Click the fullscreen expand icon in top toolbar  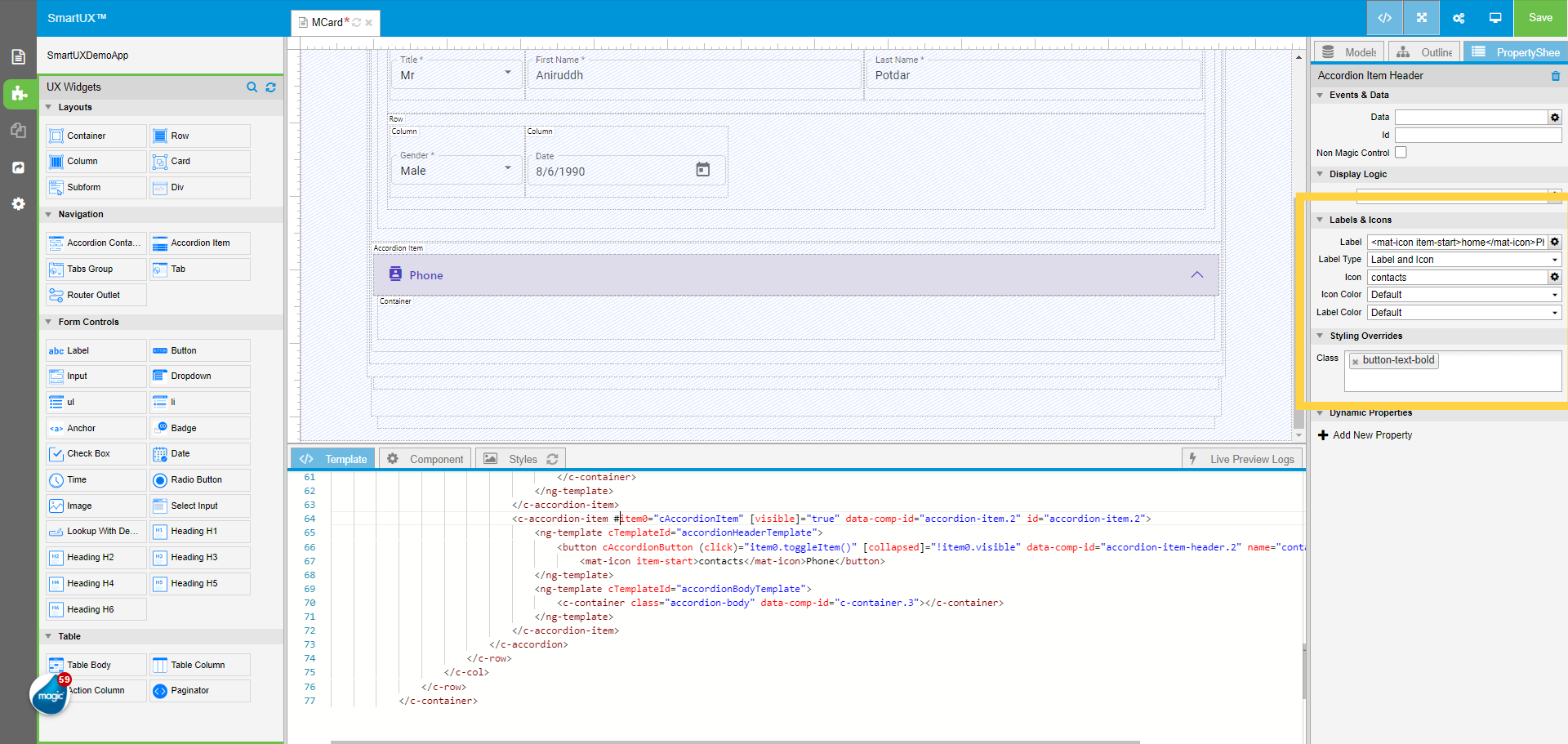pyautogui.click(x=1422, y=18)
